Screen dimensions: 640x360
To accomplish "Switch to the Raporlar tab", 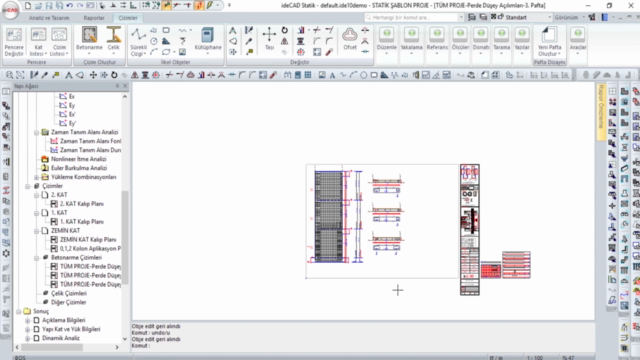I will 94,18.
